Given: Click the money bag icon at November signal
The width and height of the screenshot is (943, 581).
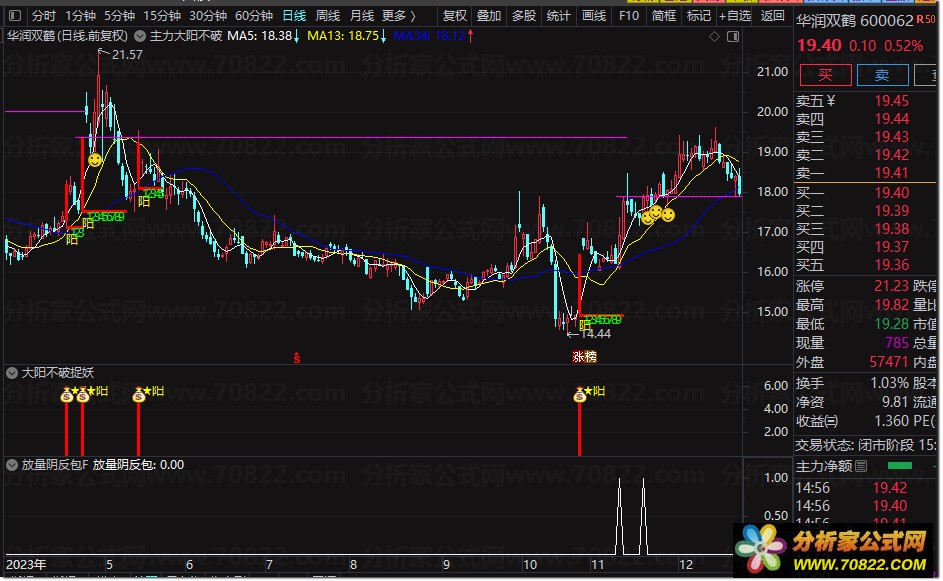Looking at the screenshot, I should pos(580,395).
